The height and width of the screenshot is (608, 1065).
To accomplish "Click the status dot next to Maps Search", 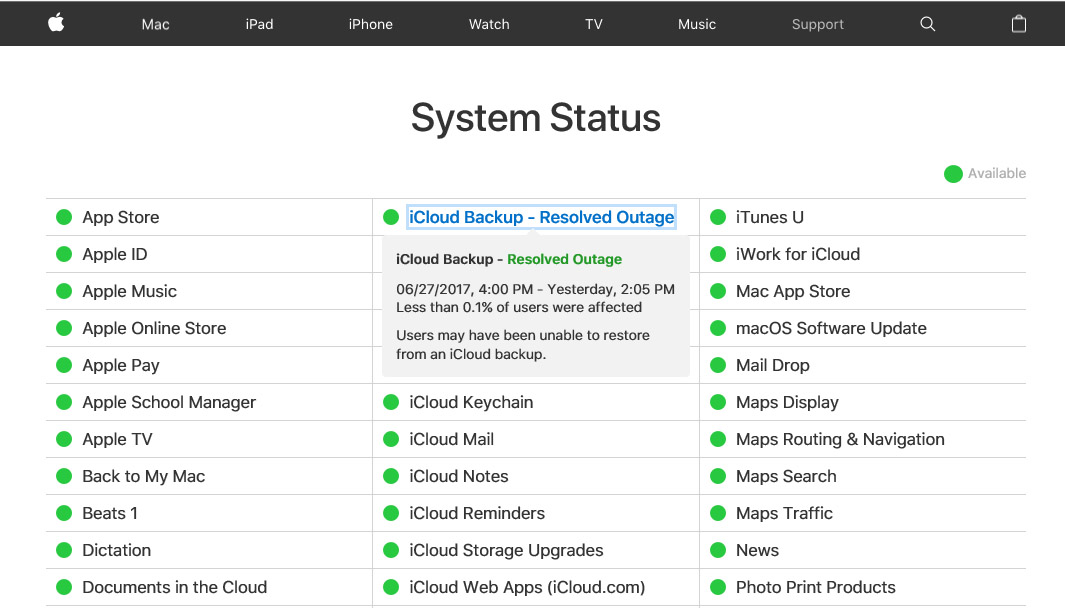I will pos(718,476).
